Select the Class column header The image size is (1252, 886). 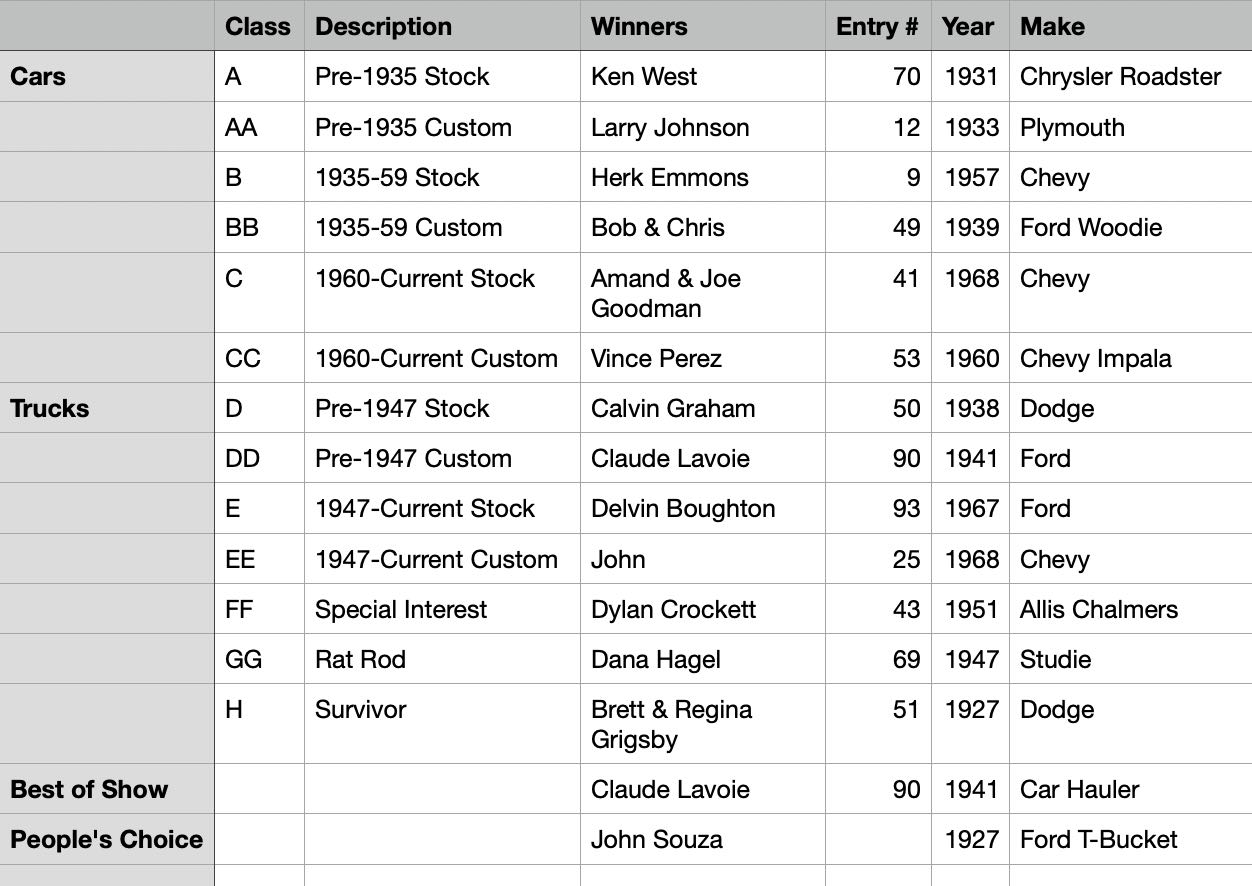pyautogui.click(x=259, y=26)
